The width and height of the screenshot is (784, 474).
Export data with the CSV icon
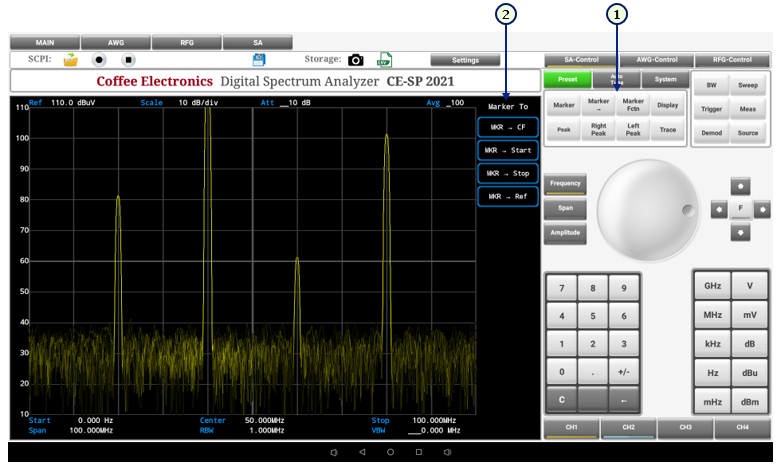[384, 60]
